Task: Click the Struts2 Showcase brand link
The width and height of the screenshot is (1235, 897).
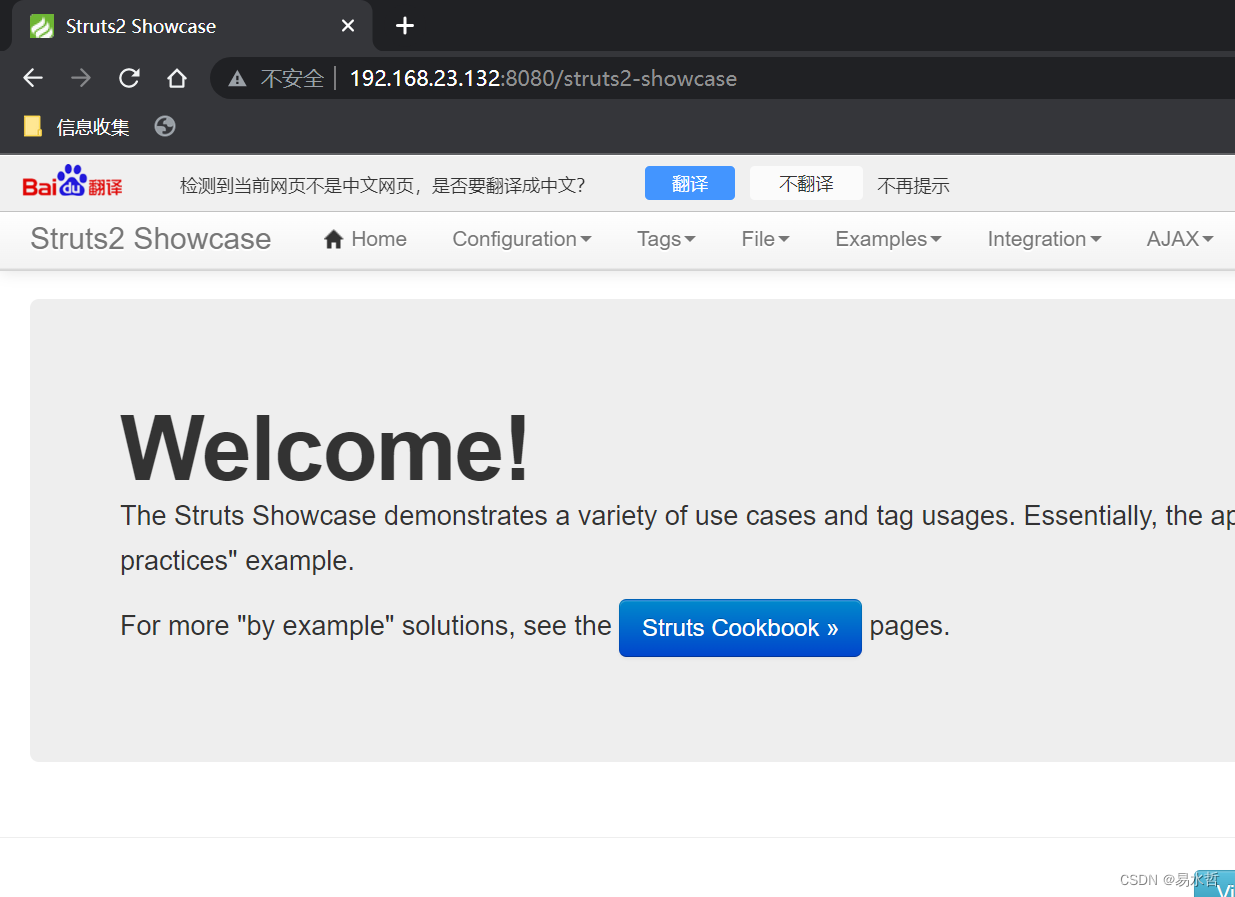Action: coord(151,239)
